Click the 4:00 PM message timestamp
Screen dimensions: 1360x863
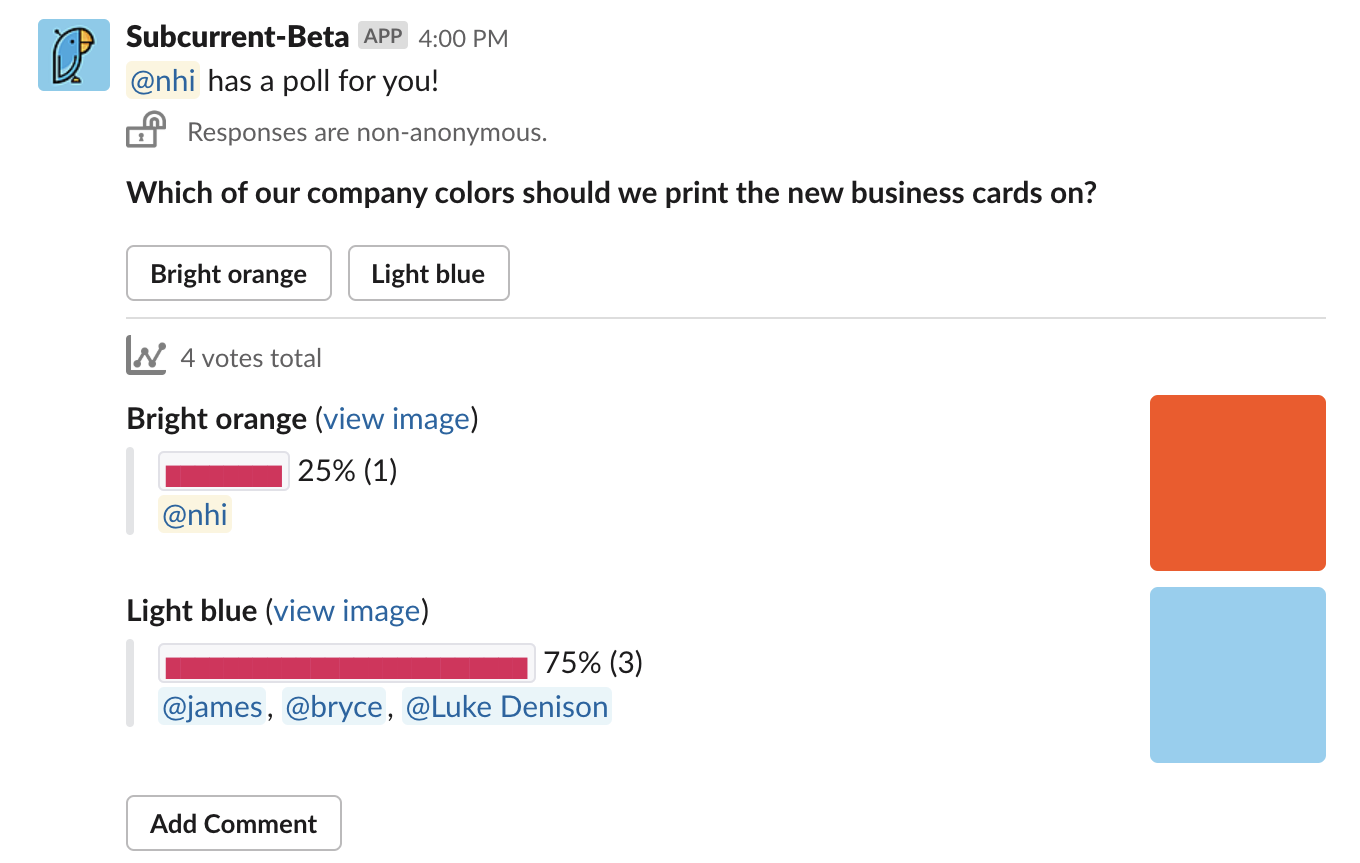click(x=463, y=39)
